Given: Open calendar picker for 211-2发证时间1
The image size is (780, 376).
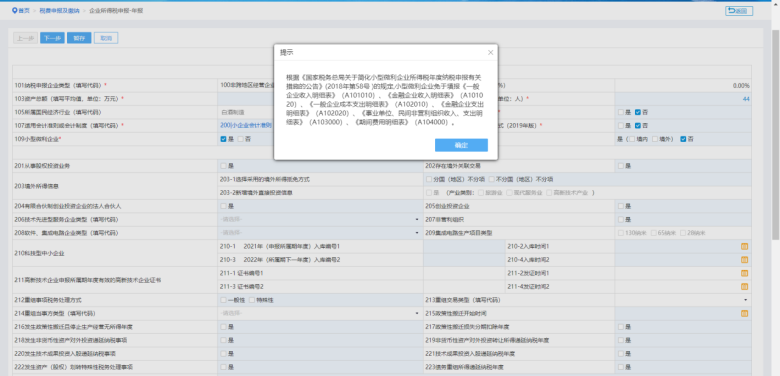Looking at the screenshot, I should [x=745, y=273].
